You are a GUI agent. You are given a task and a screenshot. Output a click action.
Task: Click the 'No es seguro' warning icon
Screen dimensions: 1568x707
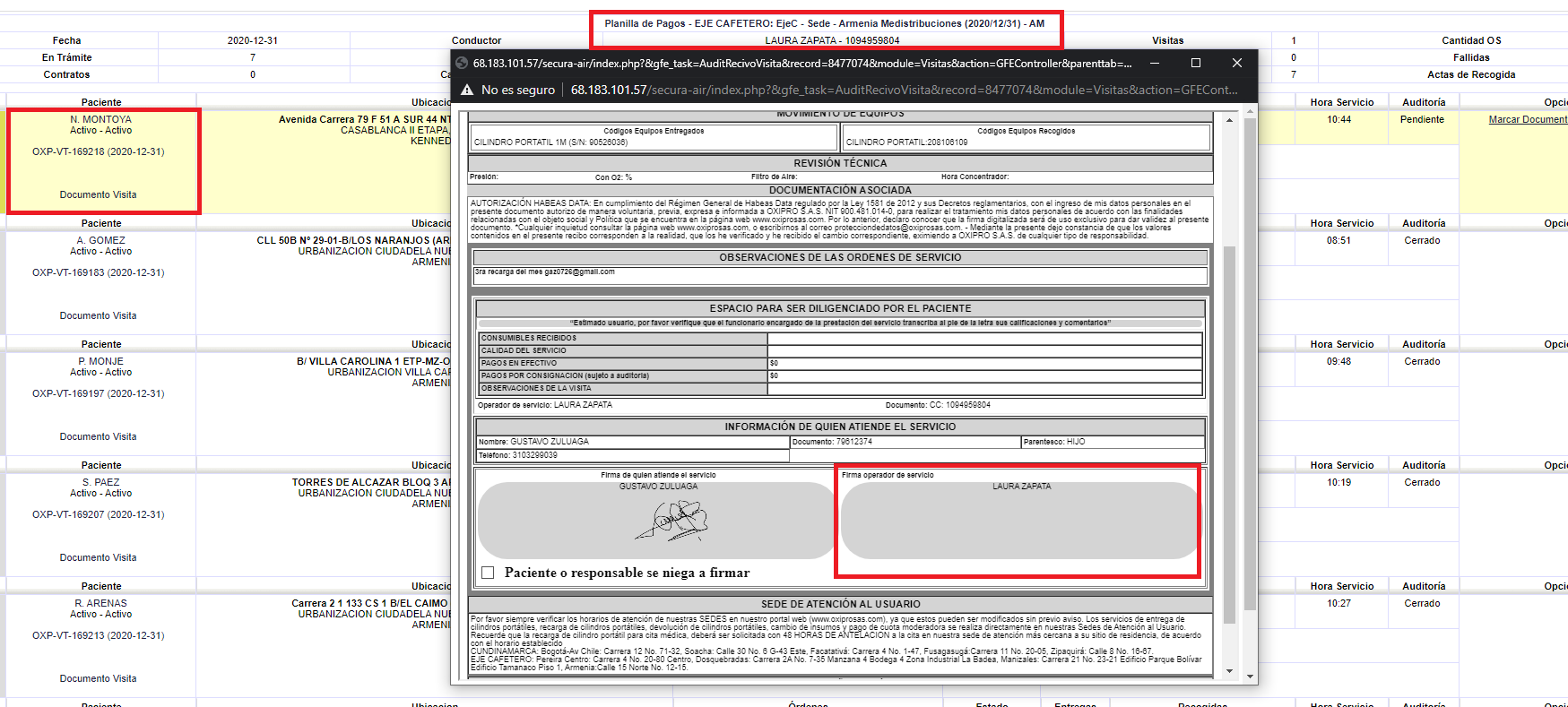[466, 90]
